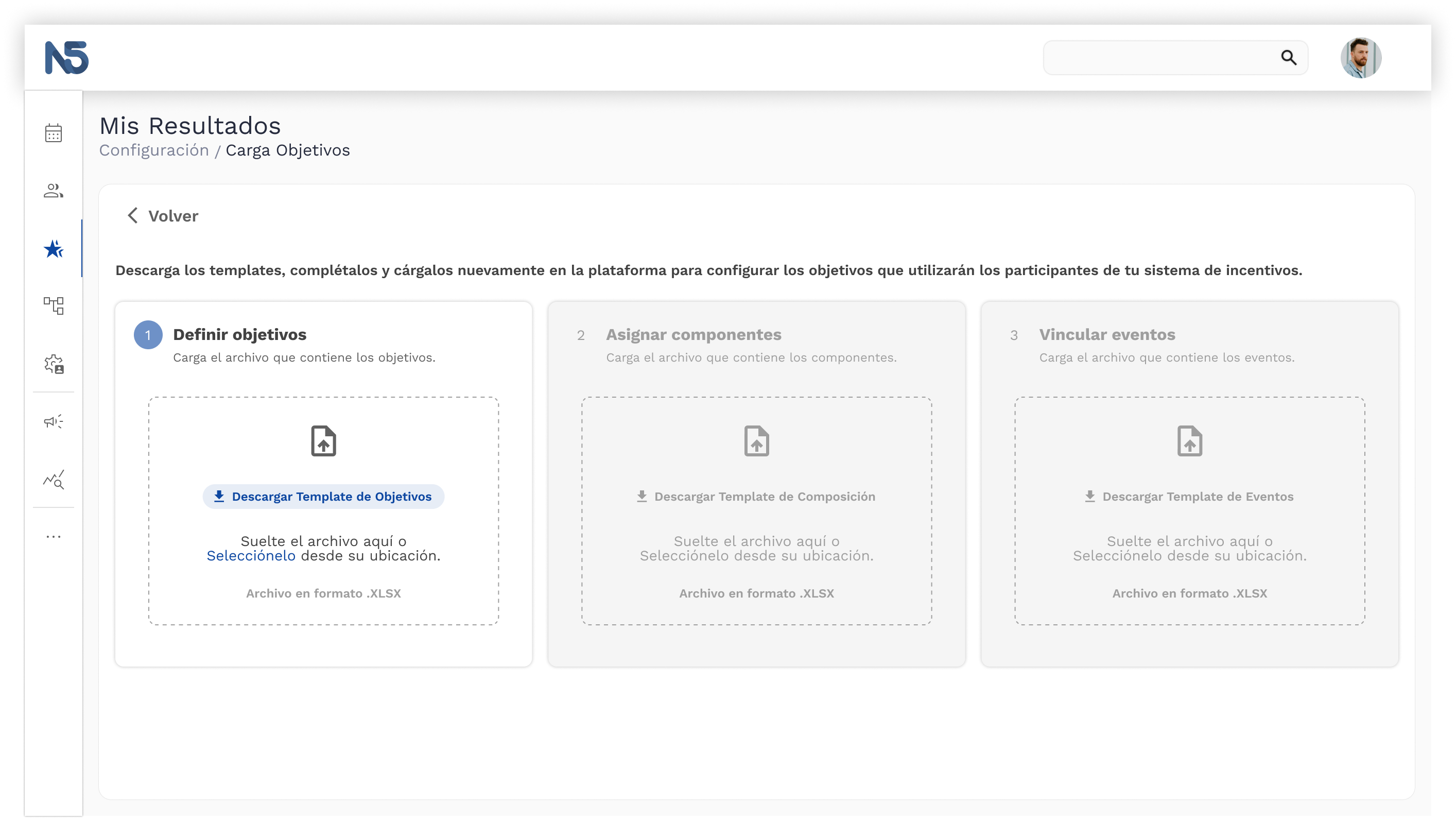Select the star results sidebar icon
Image resolution: width=1456 pixels, height=818 pixels.
[x=54, y=248]
